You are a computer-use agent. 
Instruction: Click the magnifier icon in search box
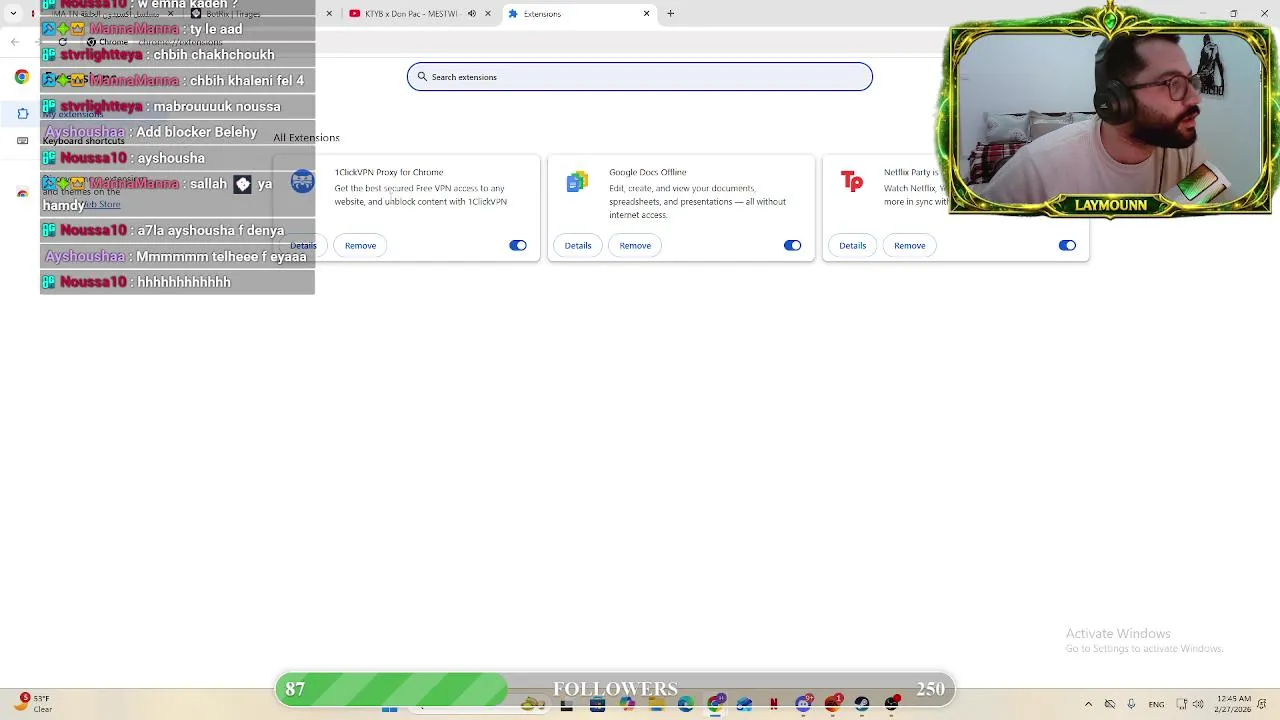[x=422, y=77]
